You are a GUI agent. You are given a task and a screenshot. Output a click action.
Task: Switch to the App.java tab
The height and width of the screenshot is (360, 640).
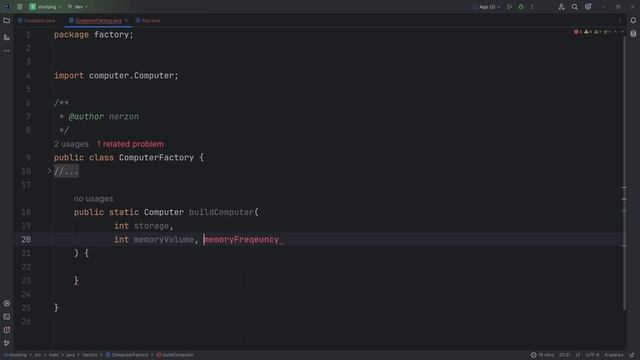point(148,20)
